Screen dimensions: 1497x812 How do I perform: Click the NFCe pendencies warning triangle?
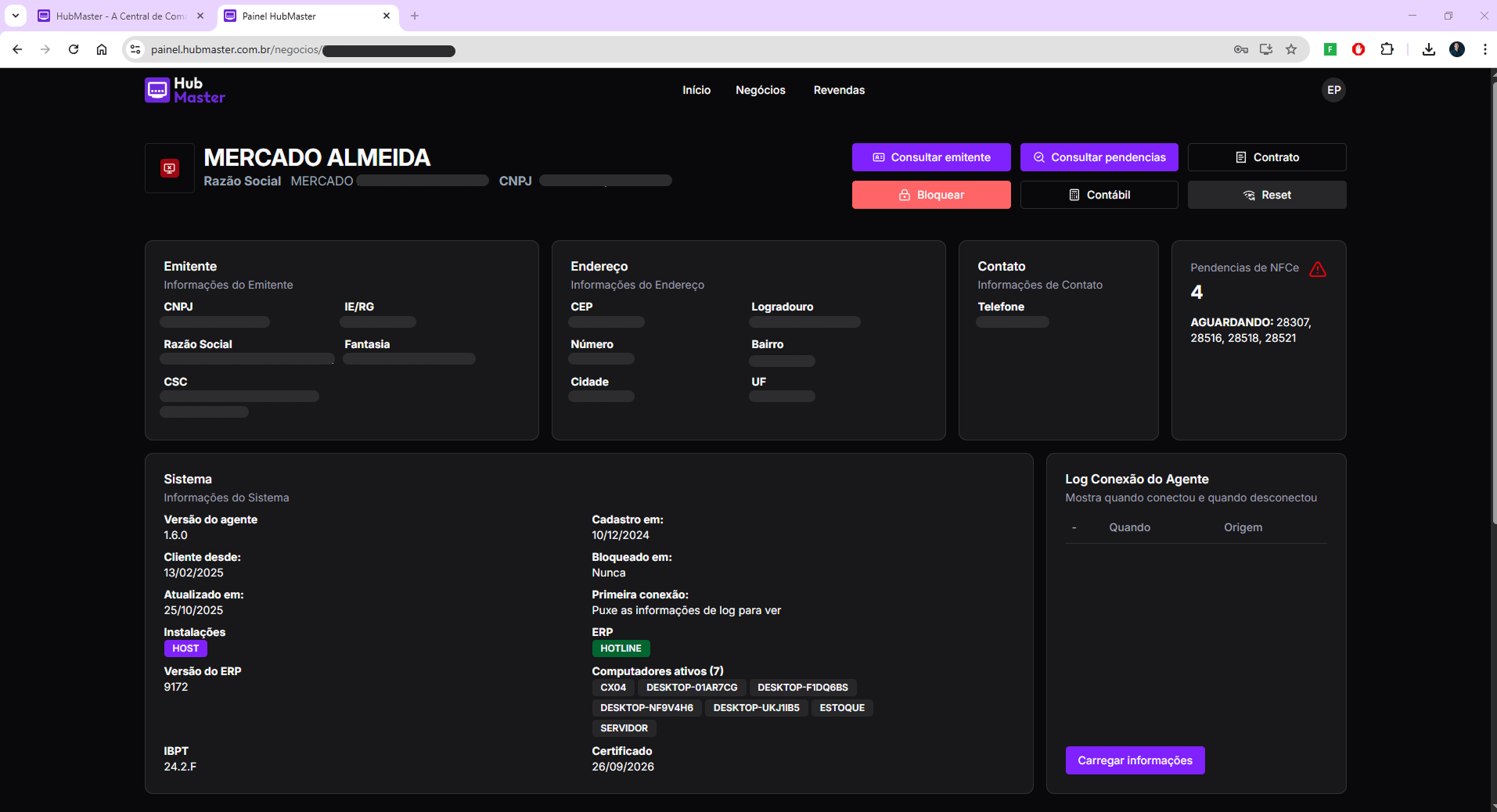coord(1318,268)
